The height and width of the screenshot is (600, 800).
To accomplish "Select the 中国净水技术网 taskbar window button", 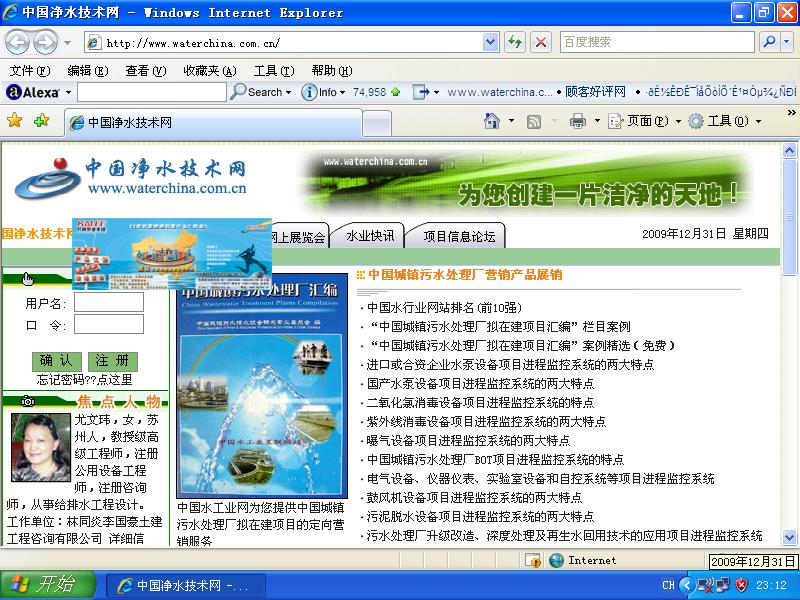I will (186, 585).
